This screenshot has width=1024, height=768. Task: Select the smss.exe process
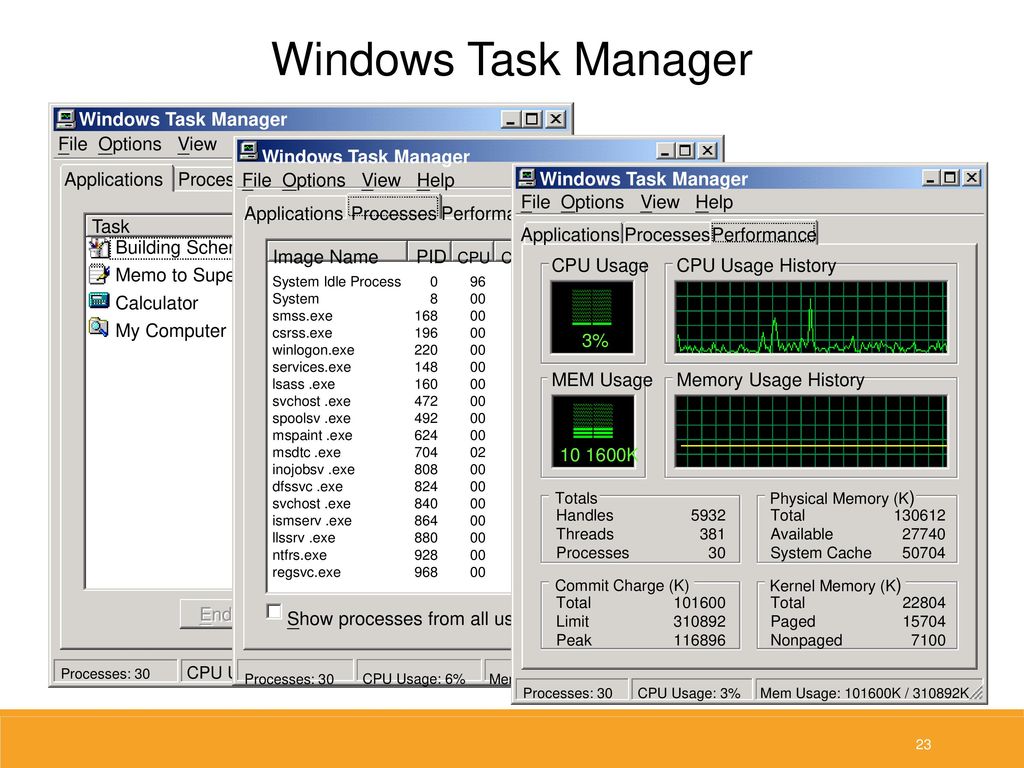click(388, 316)
